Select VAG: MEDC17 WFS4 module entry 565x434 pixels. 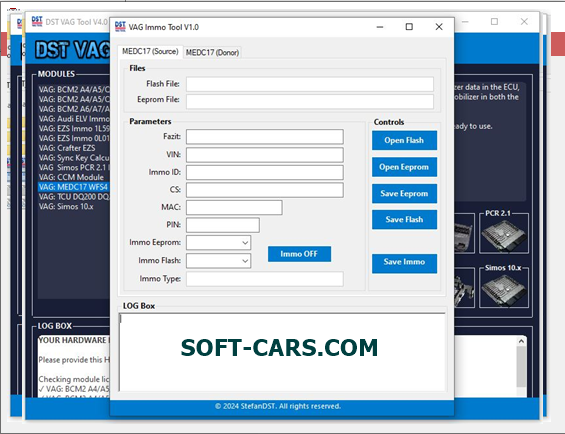coord(74,187)
